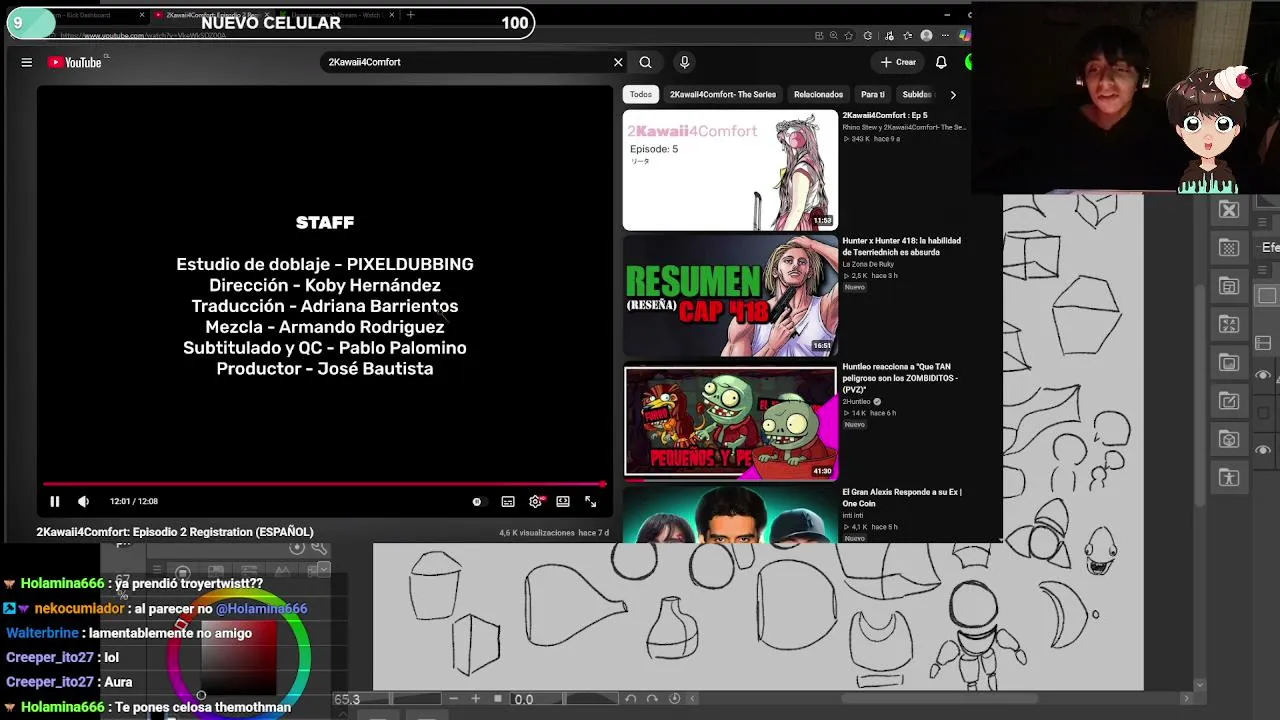Open the zombies PvZ video thumbnail
The image size is (1280, 720).
tap(730, 422)
